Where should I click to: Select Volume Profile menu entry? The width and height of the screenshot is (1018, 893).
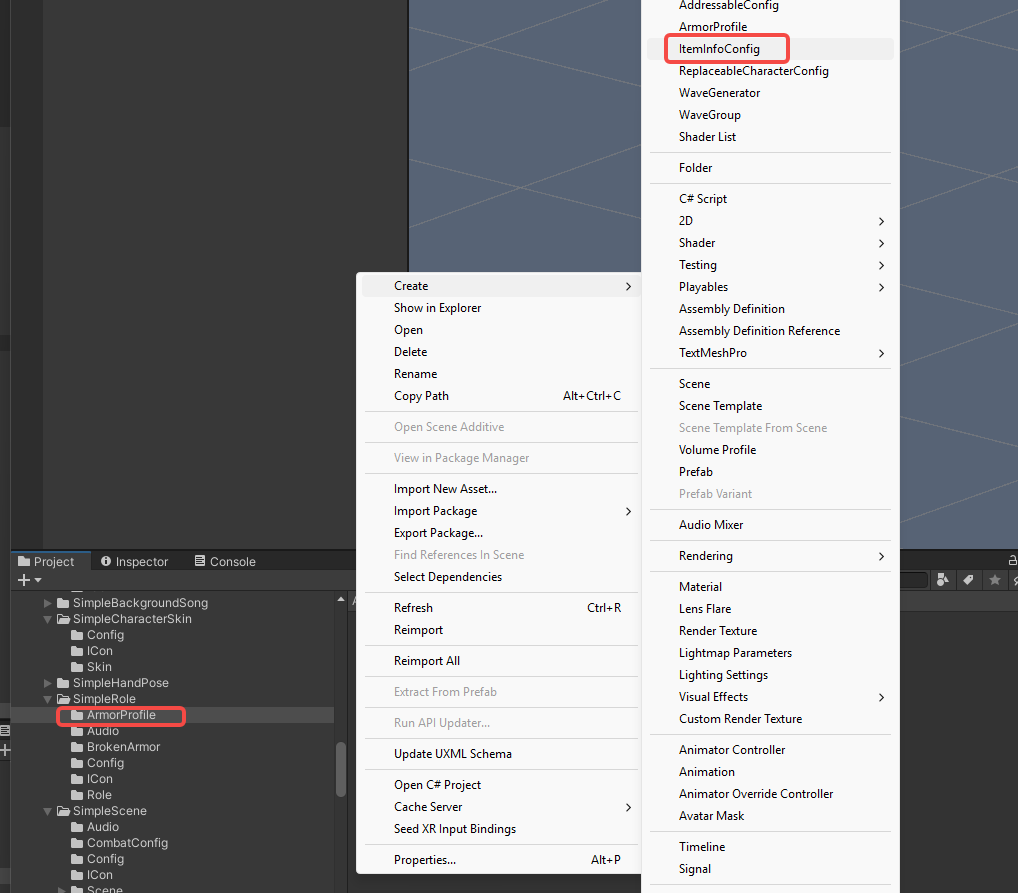[x=771, y=450]
